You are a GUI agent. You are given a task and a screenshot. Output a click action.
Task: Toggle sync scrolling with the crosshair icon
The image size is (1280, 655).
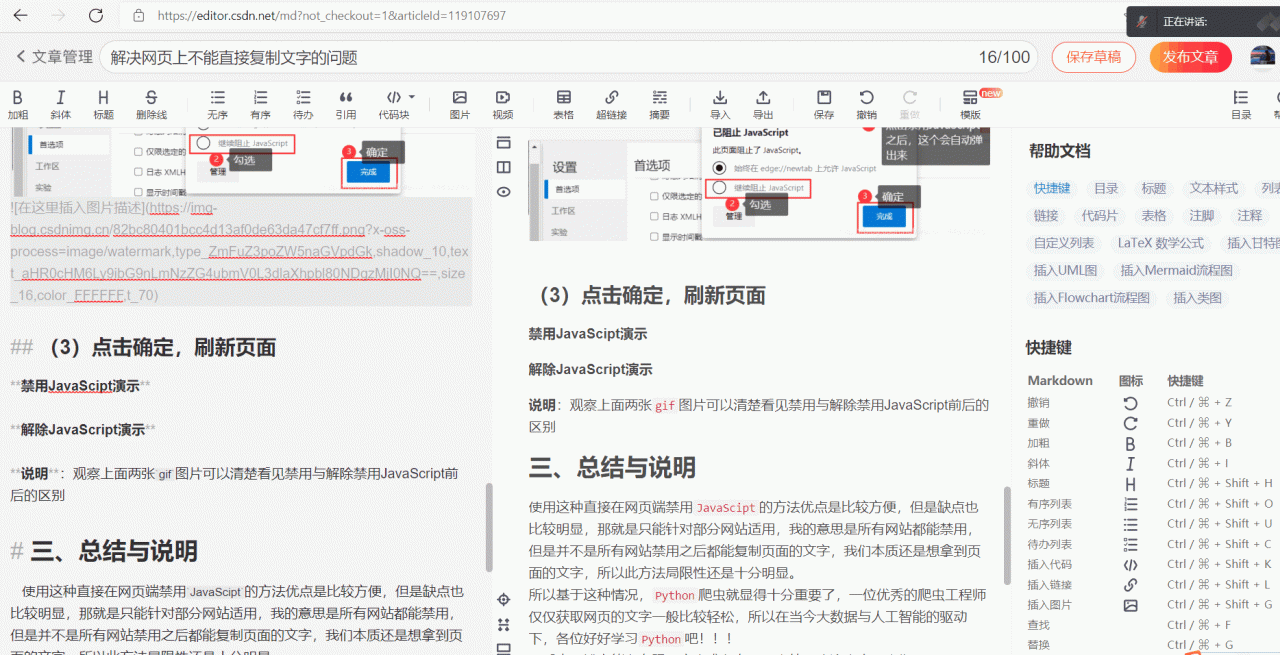click(x=504, y=599)
